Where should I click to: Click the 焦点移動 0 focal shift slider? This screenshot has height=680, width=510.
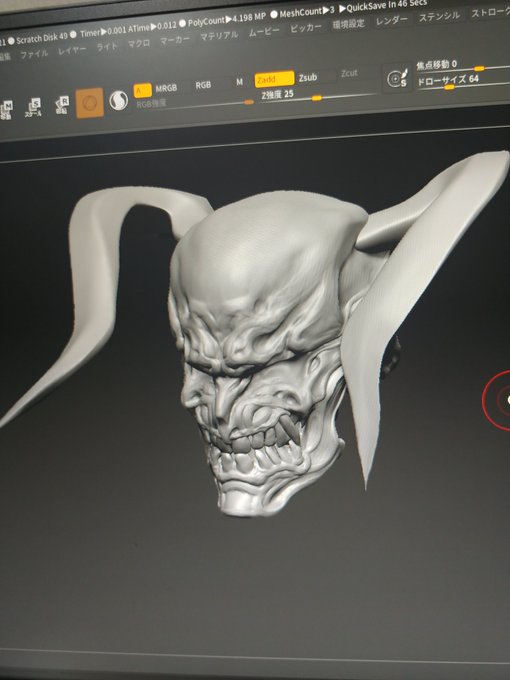(463, 66)
